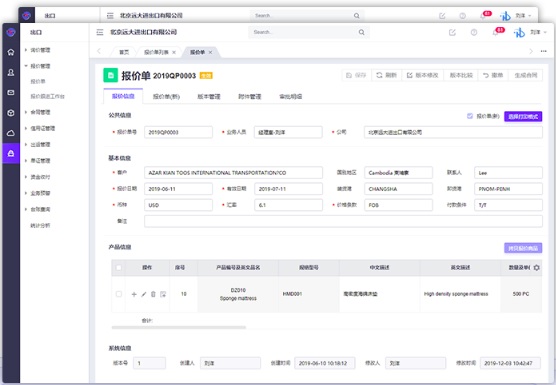
Task: Open the table column settings gear icon
Action: click(536, 268)
